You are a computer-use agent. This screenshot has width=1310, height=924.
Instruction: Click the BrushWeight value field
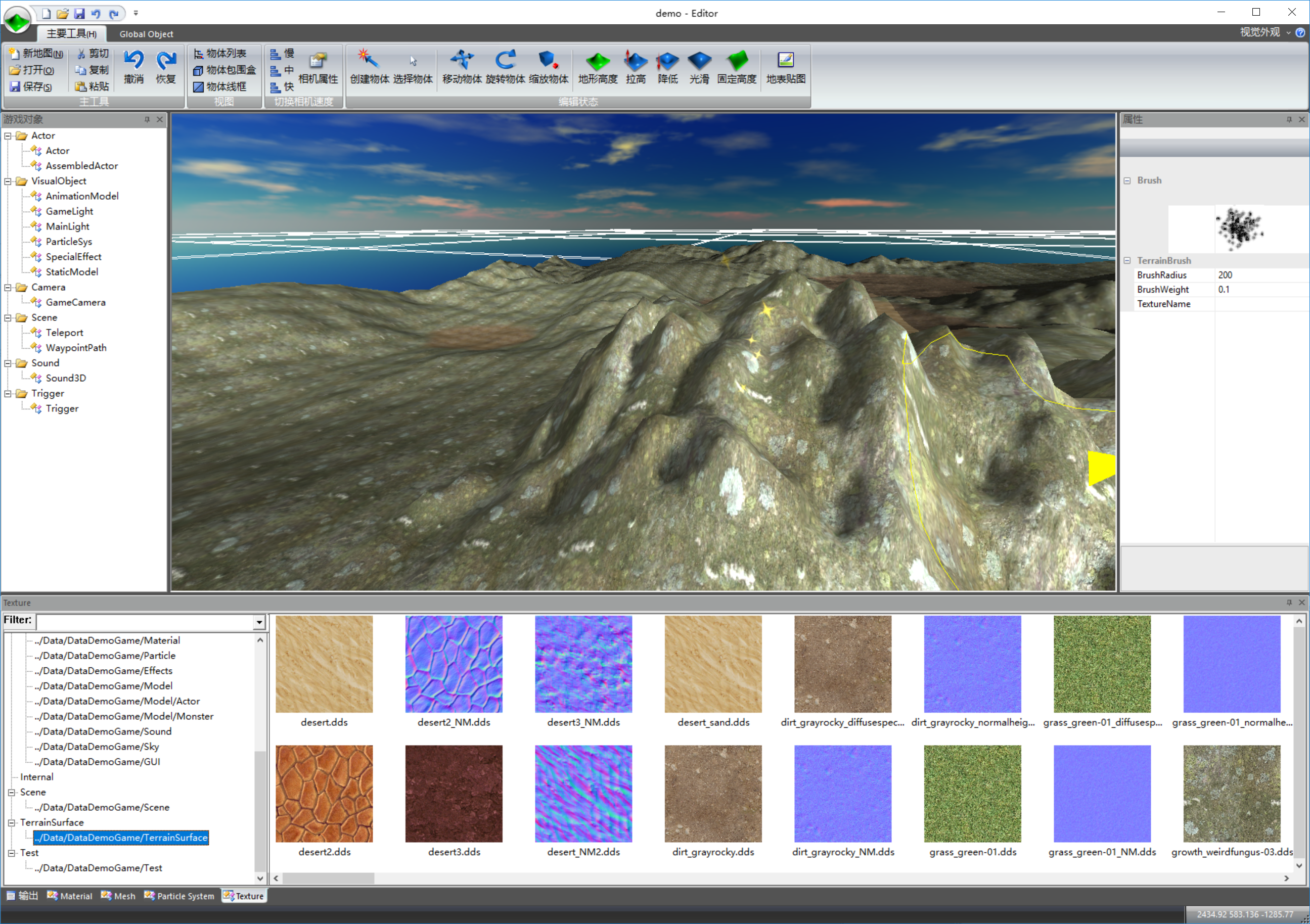point(1261,289)
